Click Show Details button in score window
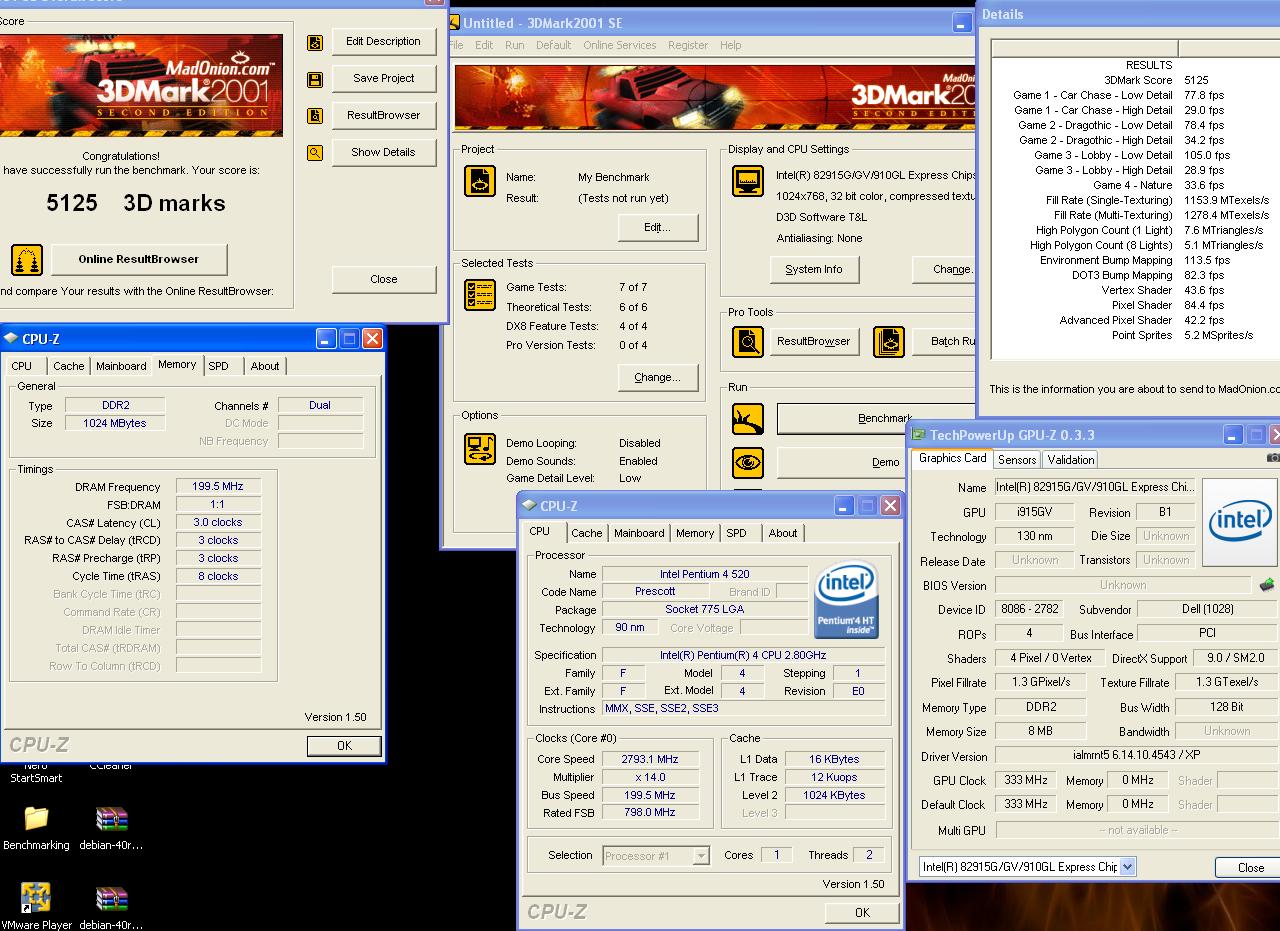Image resolution: width=1280 pixels, height=931 pixels. pyautogui.click(x=383, y=152)
